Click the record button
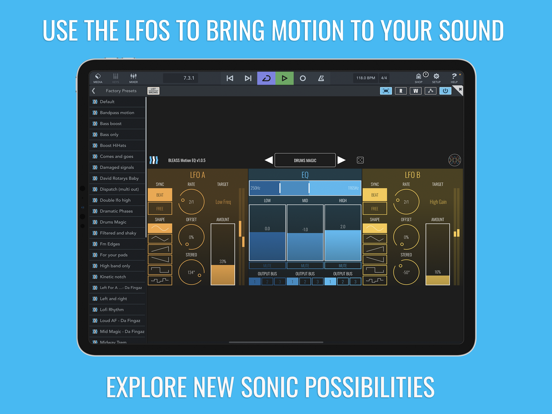 pos(303,78)
